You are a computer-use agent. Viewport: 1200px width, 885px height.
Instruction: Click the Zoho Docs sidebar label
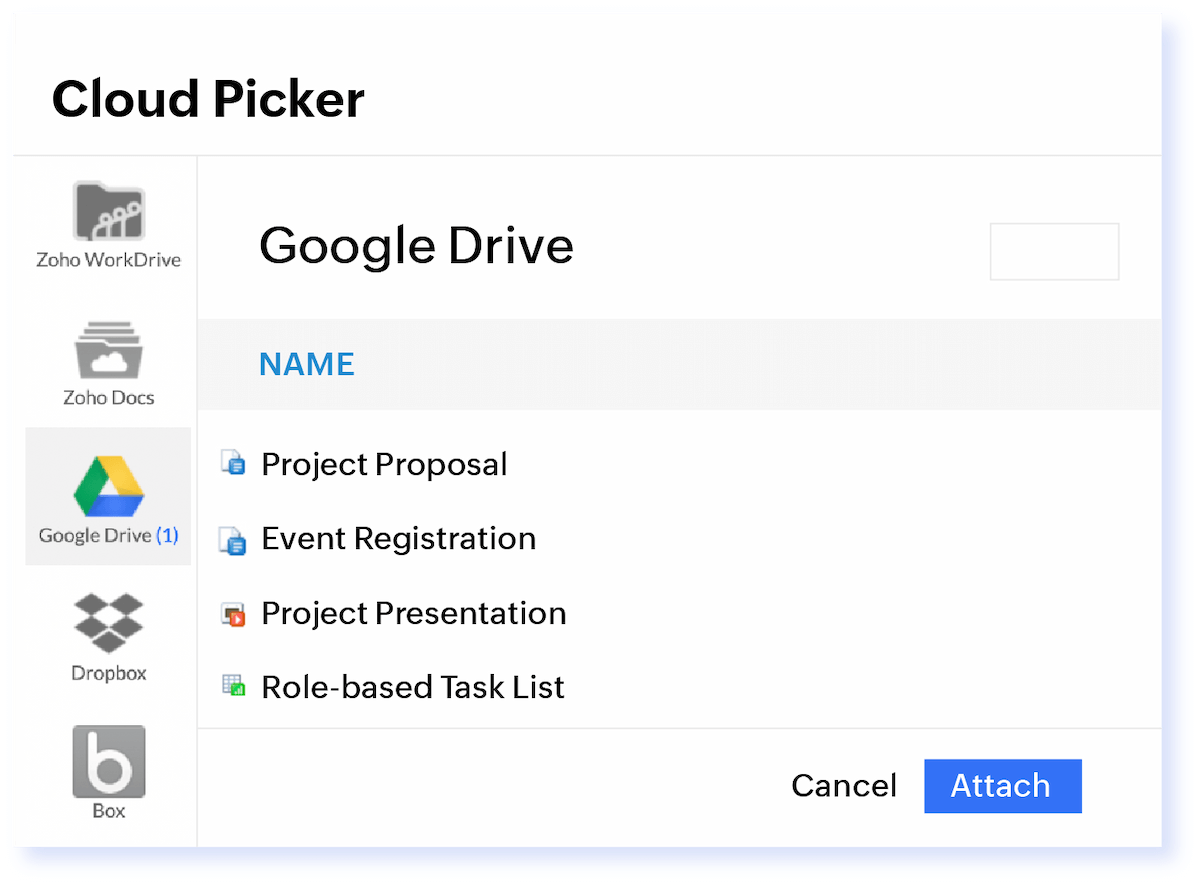(109, 397)
